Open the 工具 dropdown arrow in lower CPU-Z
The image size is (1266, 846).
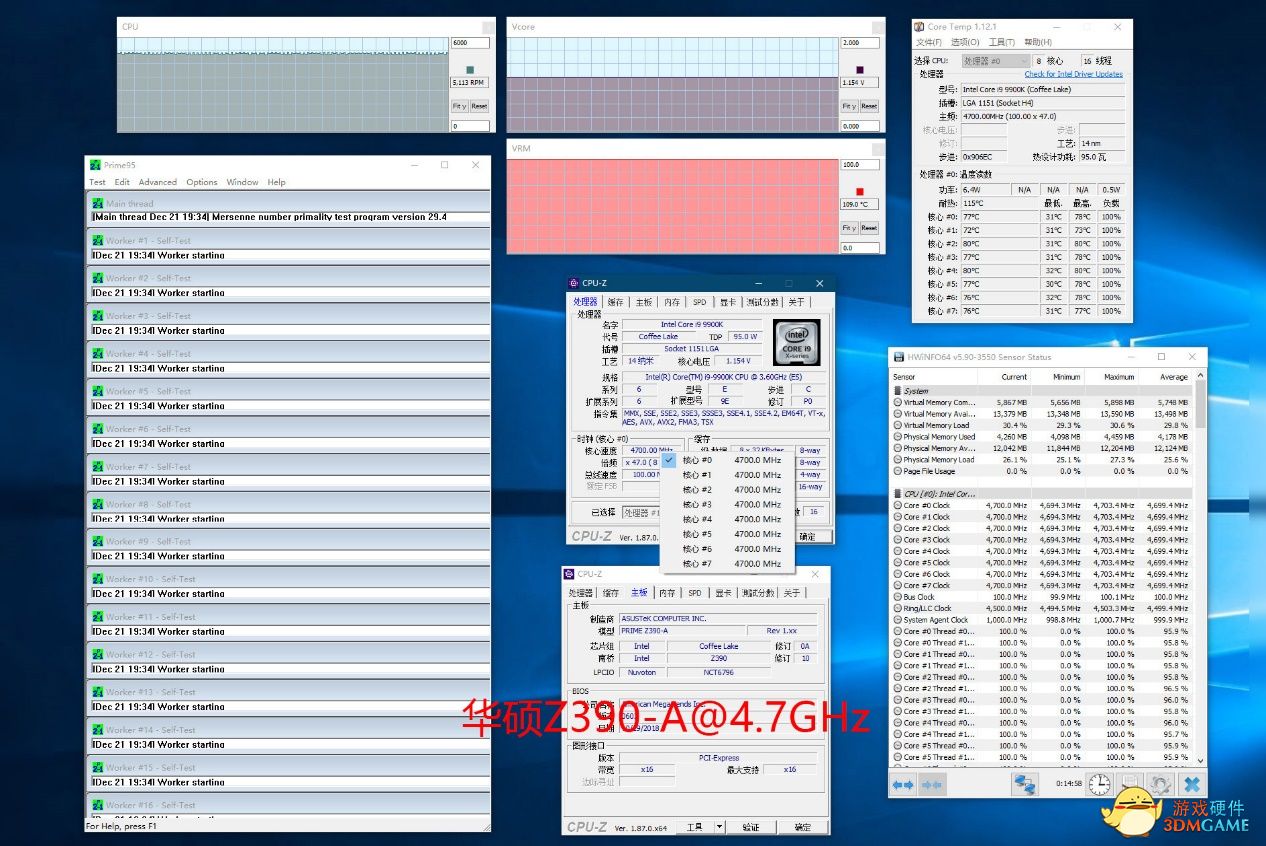[x=719, y=828]
